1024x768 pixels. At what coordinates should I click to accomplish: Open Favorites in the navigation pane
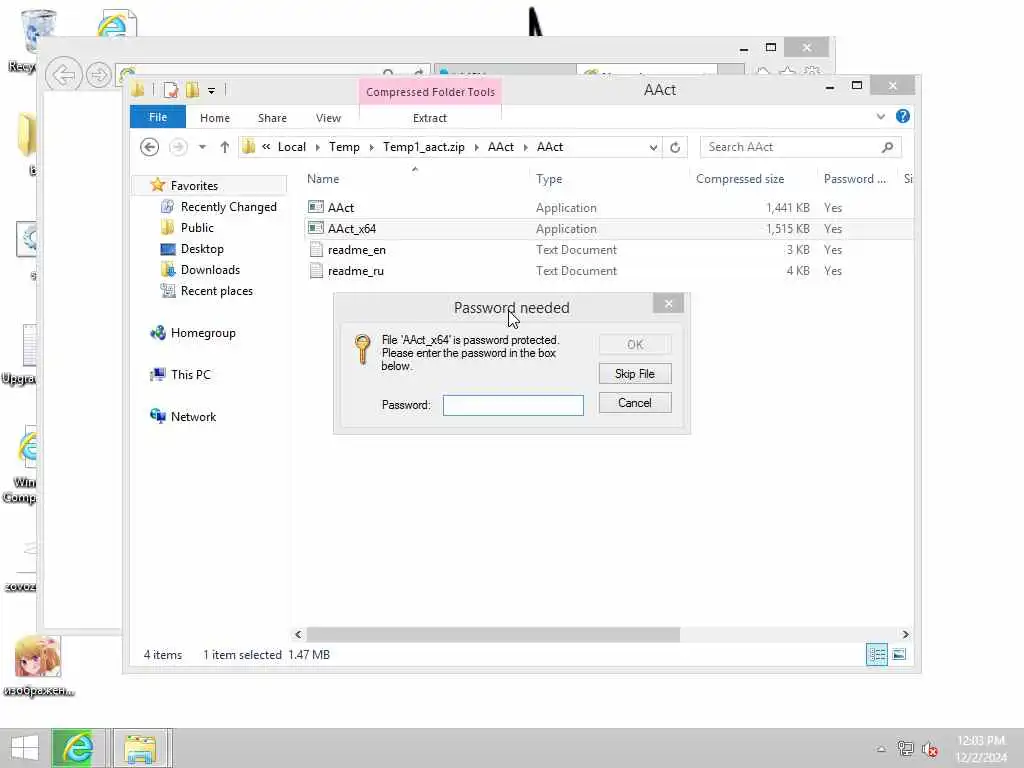194,185
